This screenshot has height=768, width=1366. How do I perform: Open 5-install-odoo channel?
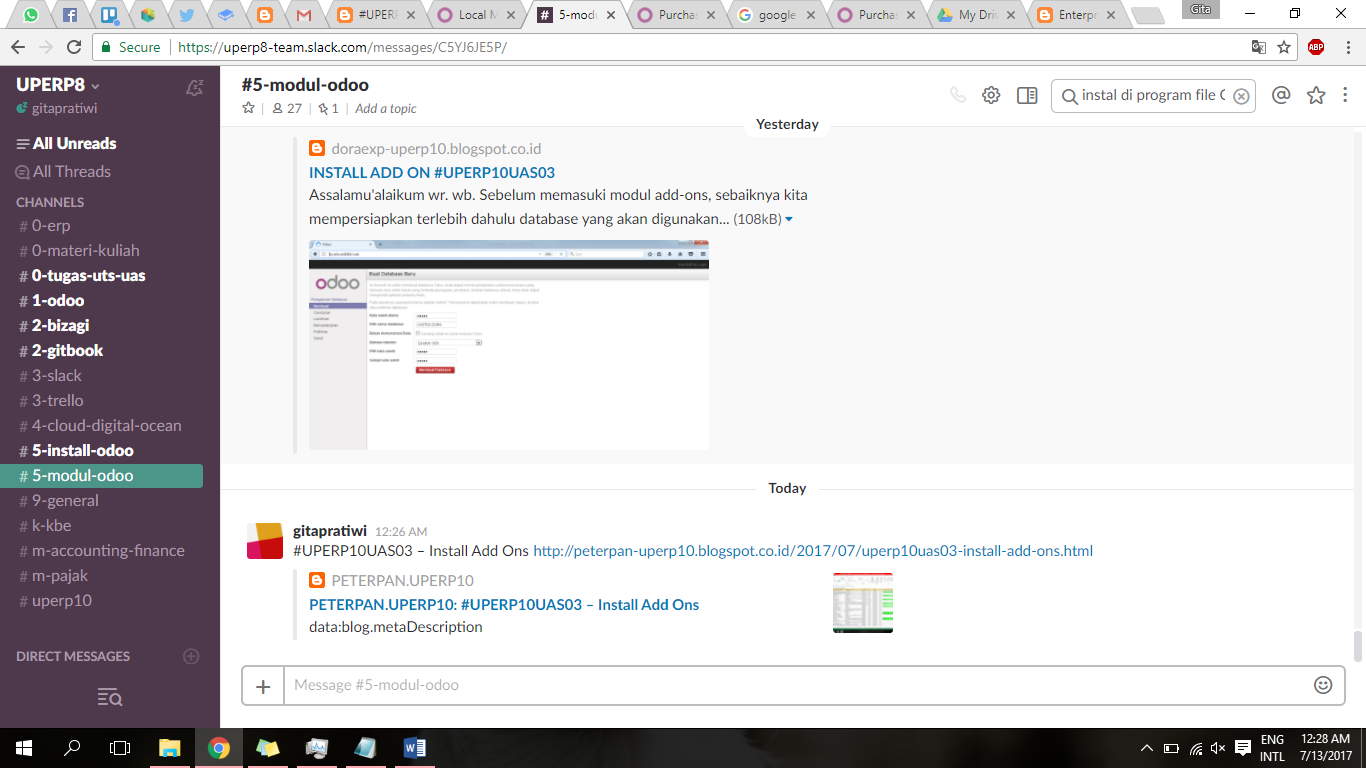[x=76, y=451]
